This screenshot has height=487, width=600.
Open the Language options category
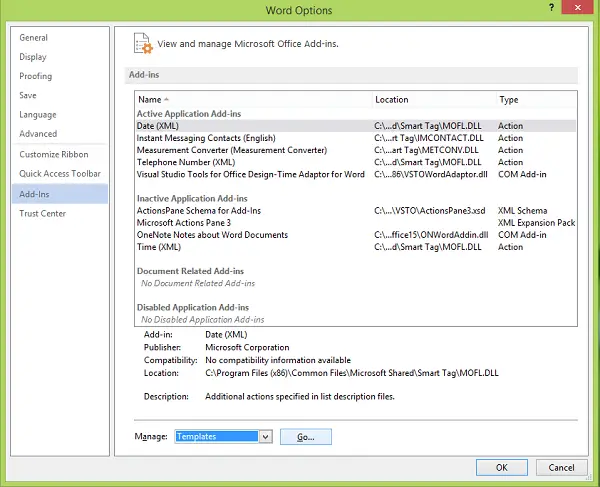(38, 114)
